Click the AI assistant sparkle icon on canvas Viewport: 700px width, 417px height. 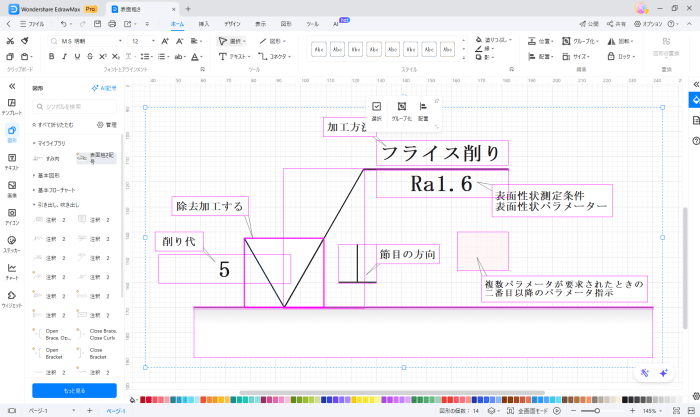tap(663, 373)
